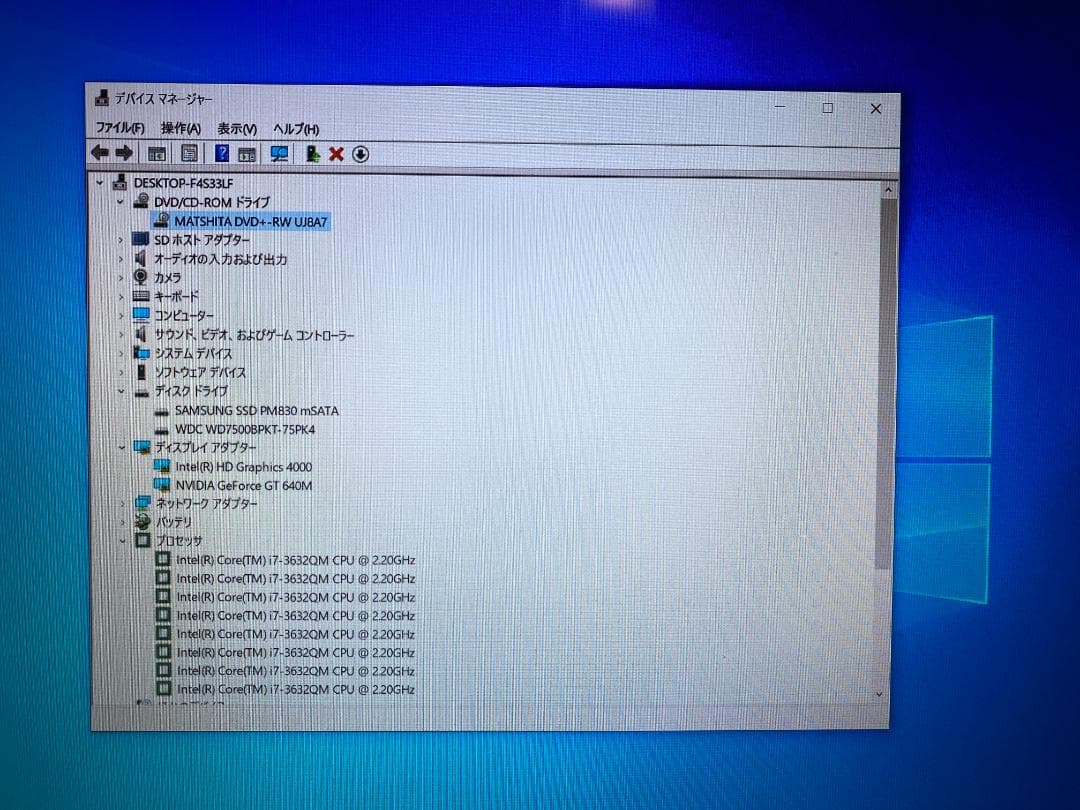Click the Scan for hardware changes icon
This screenshot has height=810, width=1080.
(281, 153)
